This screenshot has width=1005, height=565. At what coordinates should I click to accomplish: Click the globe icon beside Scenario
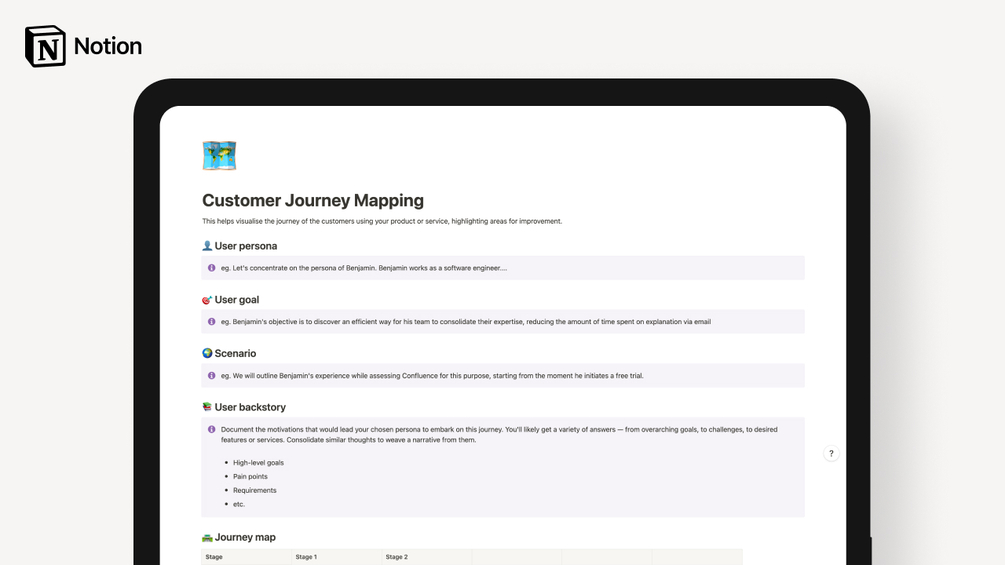coord(207,353)
